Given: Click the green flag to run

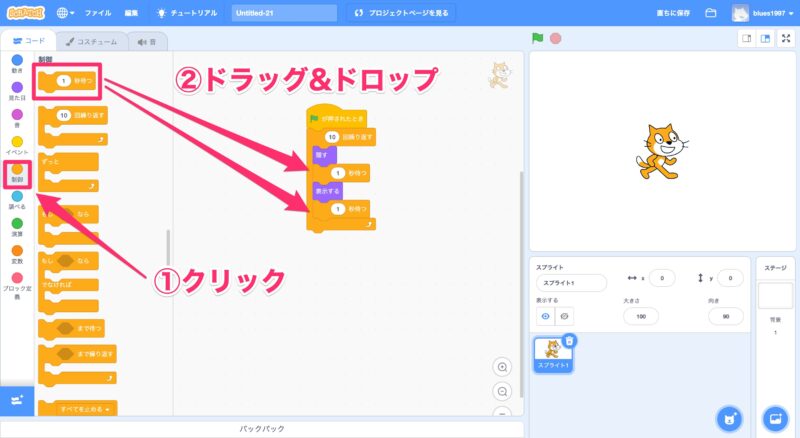Looking at the screenshot, I should click(538, 39).
